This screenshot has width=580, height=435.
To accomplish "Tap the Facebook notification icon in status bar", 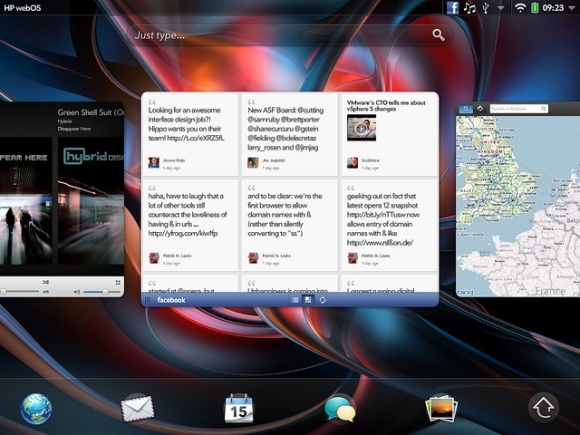I will coord(452,7).
